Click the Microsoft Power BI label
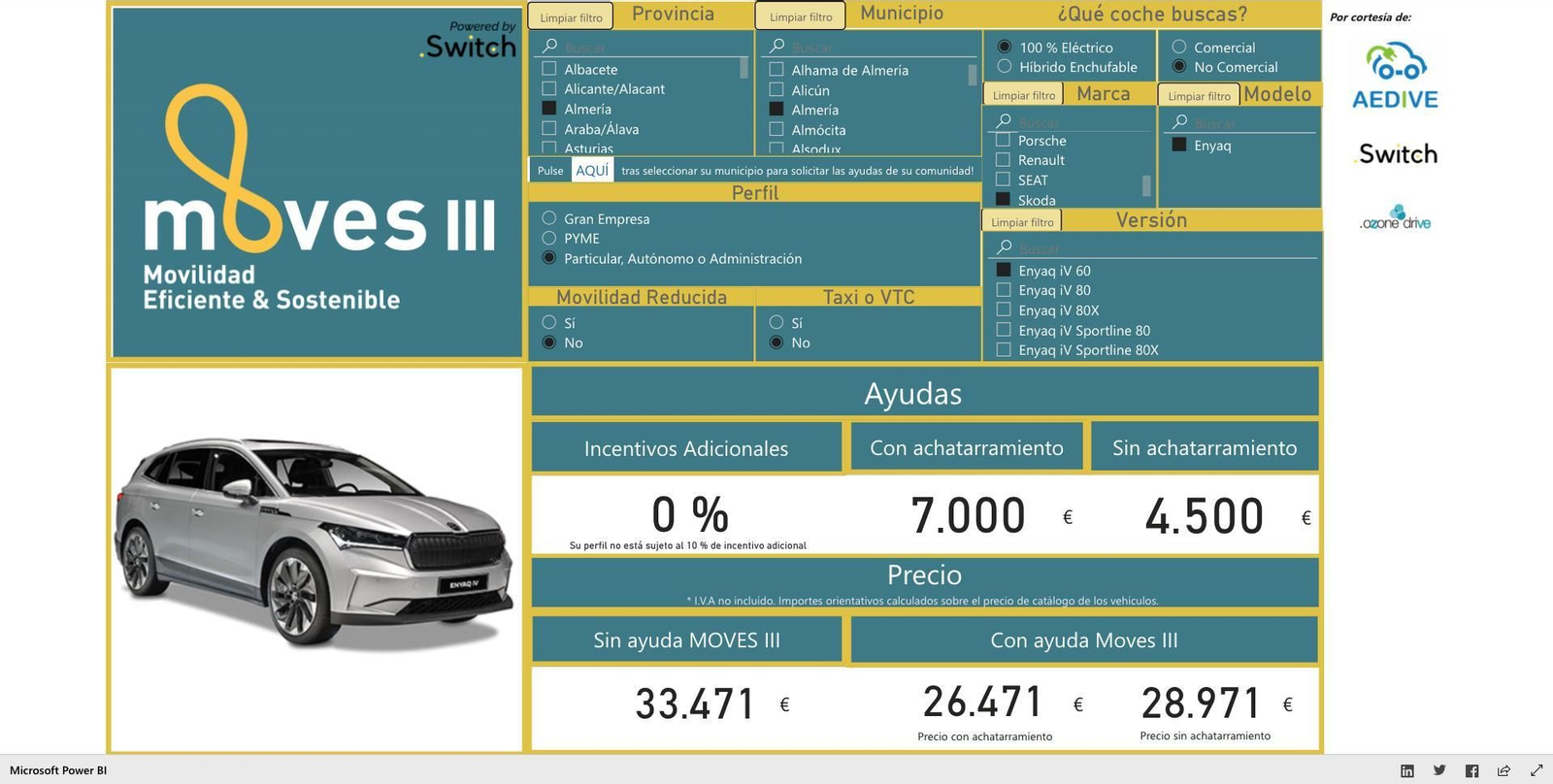Screen dimensions: 1553x784 point(58,770)
